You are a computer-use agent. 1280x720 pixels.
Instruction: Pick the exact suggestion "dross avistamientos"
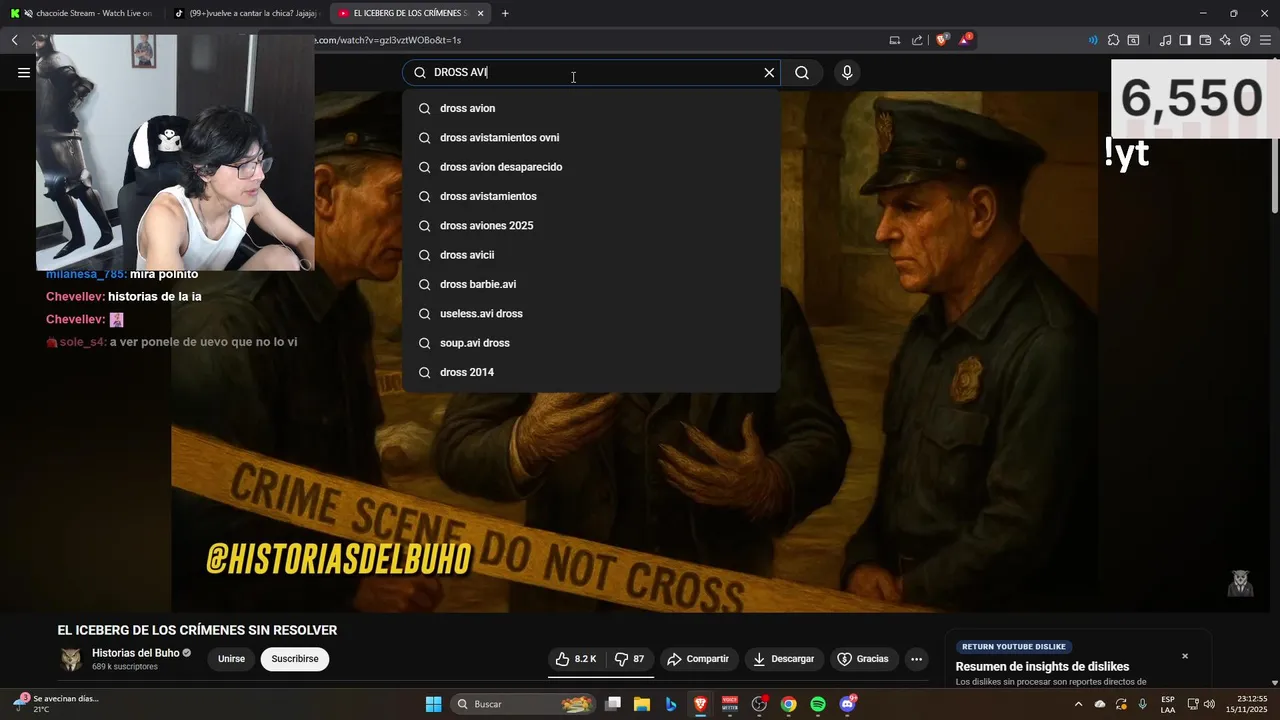pyautogui.click(x=591, y=196)
